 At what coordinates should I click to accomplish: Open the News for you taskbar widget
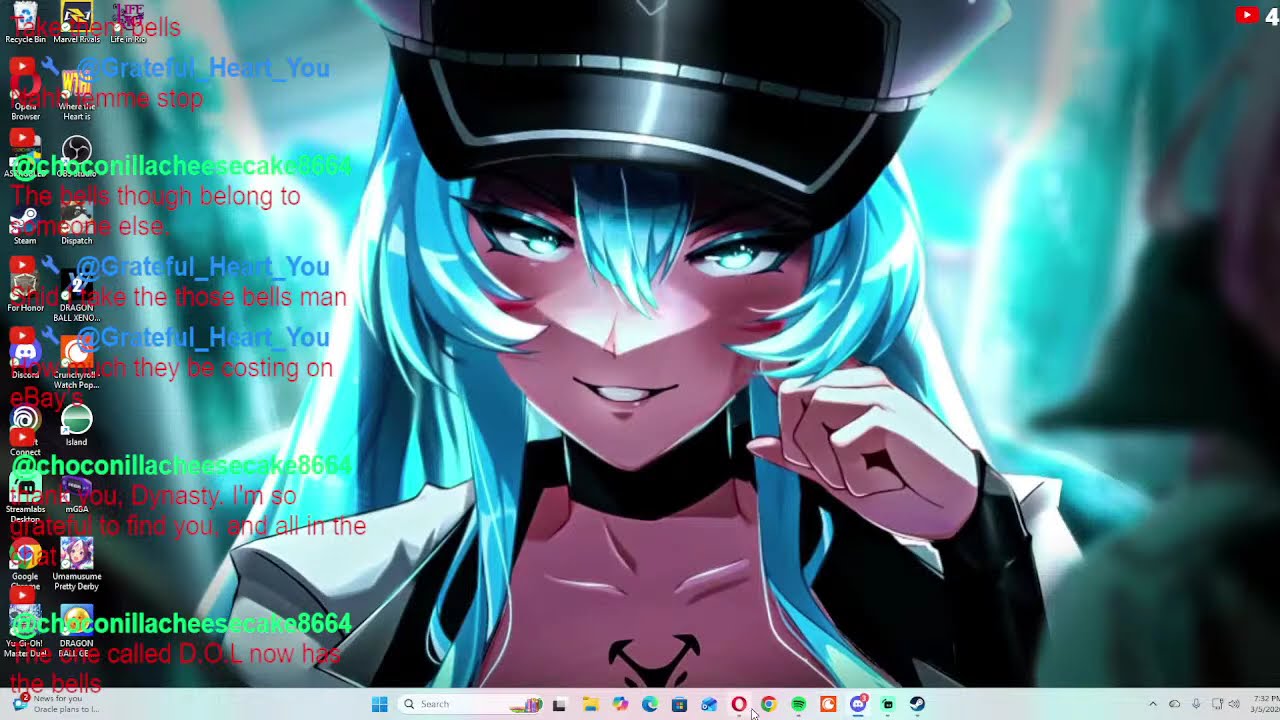point(55,704)
